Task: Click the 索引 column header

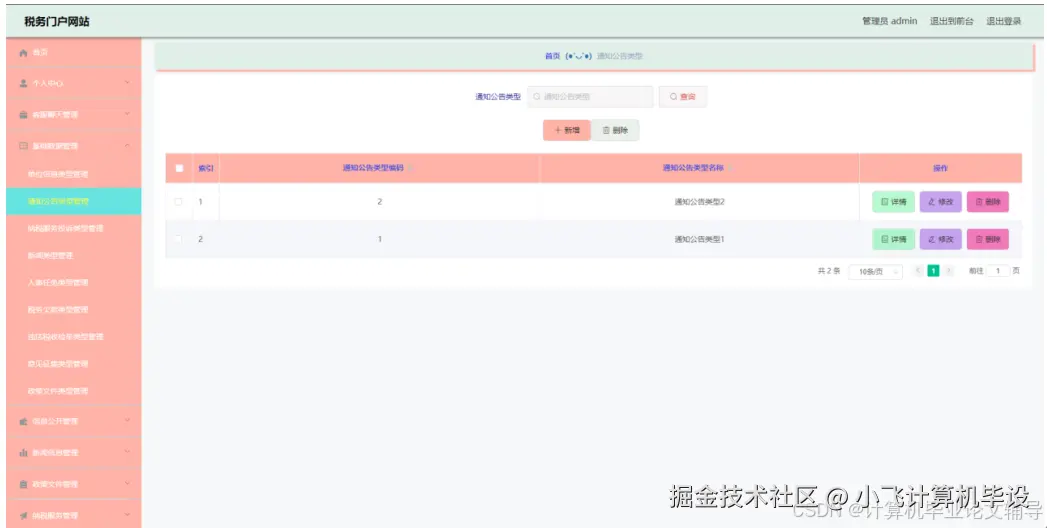Action: pos(206,168)
